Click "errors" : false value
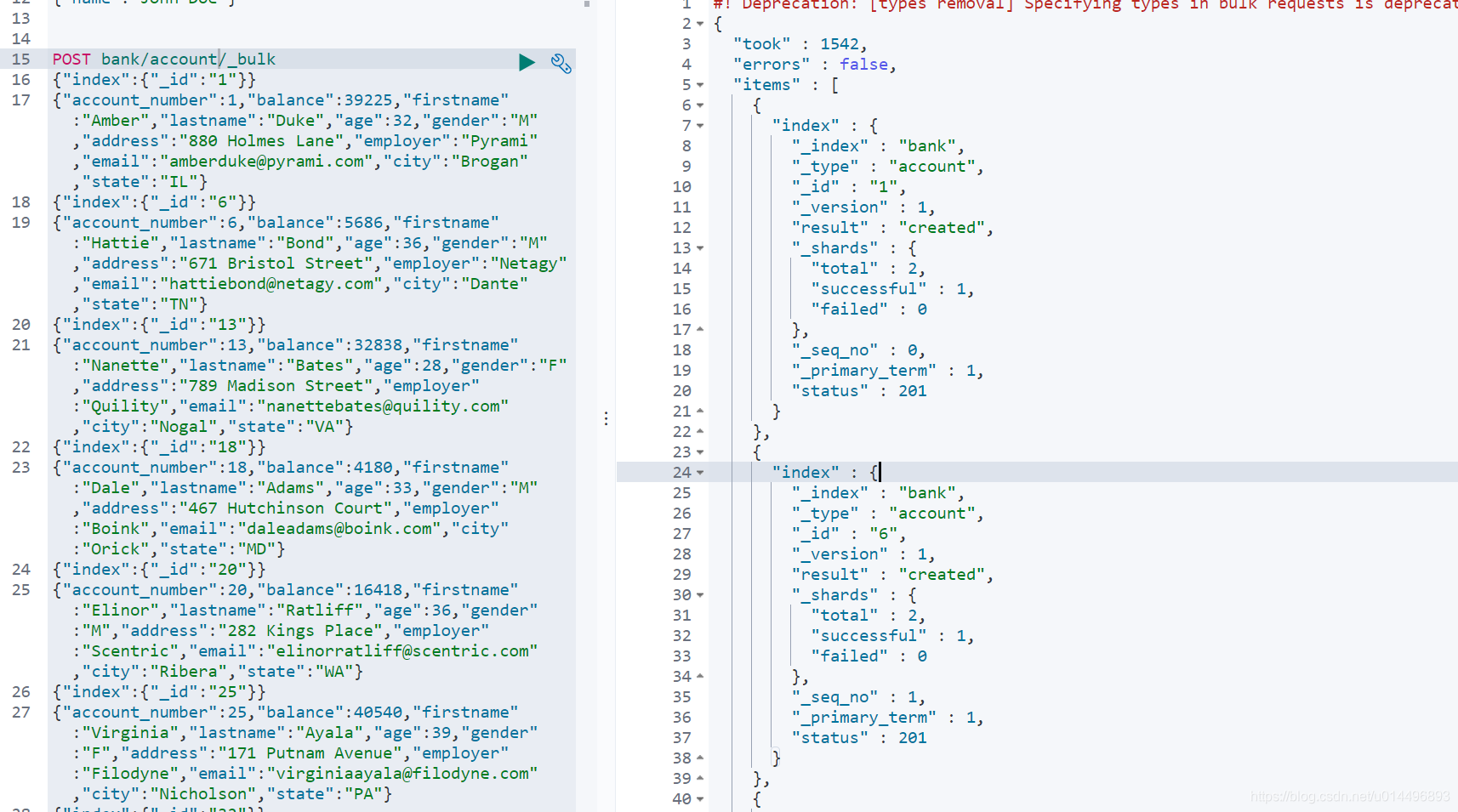 [863, 65]
